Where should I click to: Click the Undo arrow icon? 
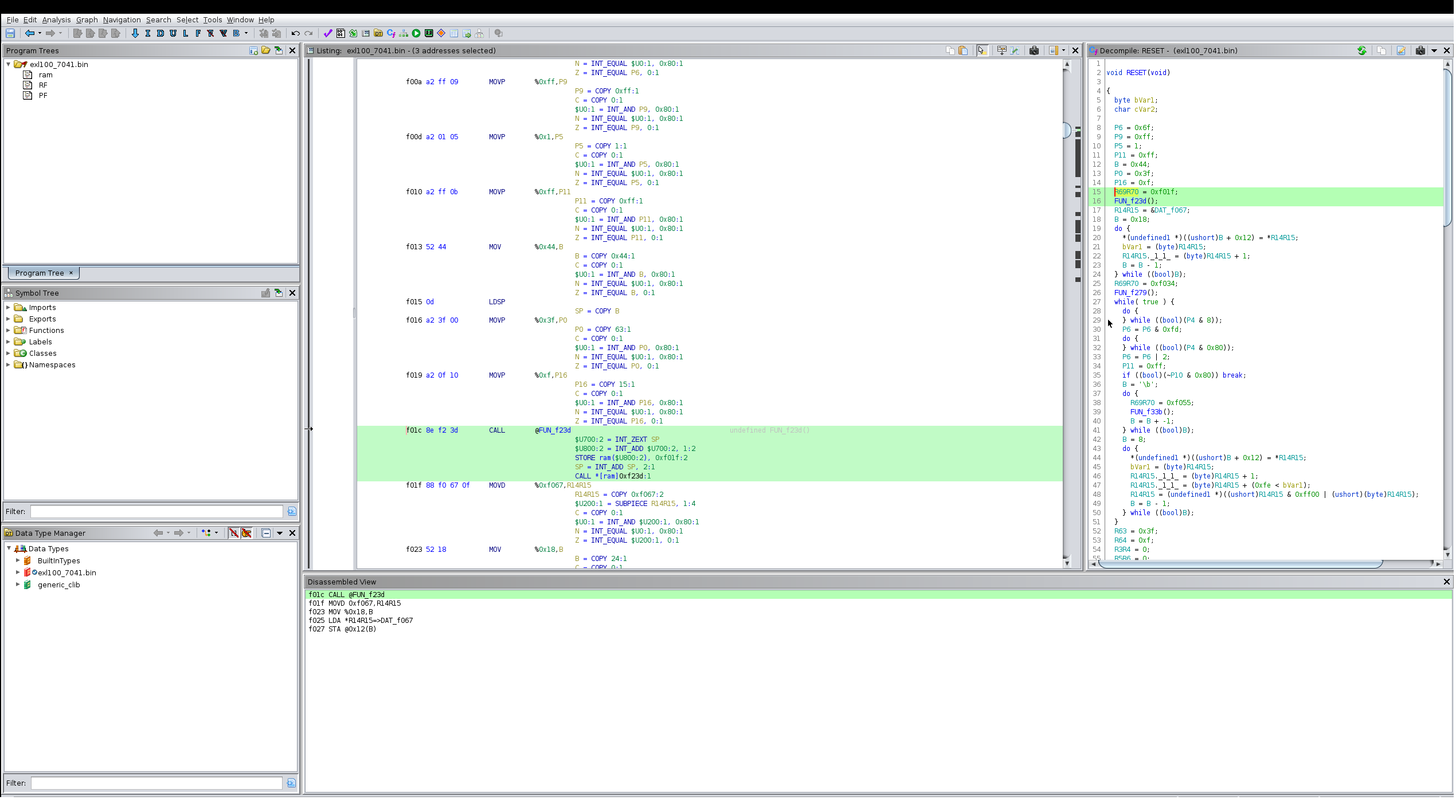pyautogui.click(x=296, y=33)
